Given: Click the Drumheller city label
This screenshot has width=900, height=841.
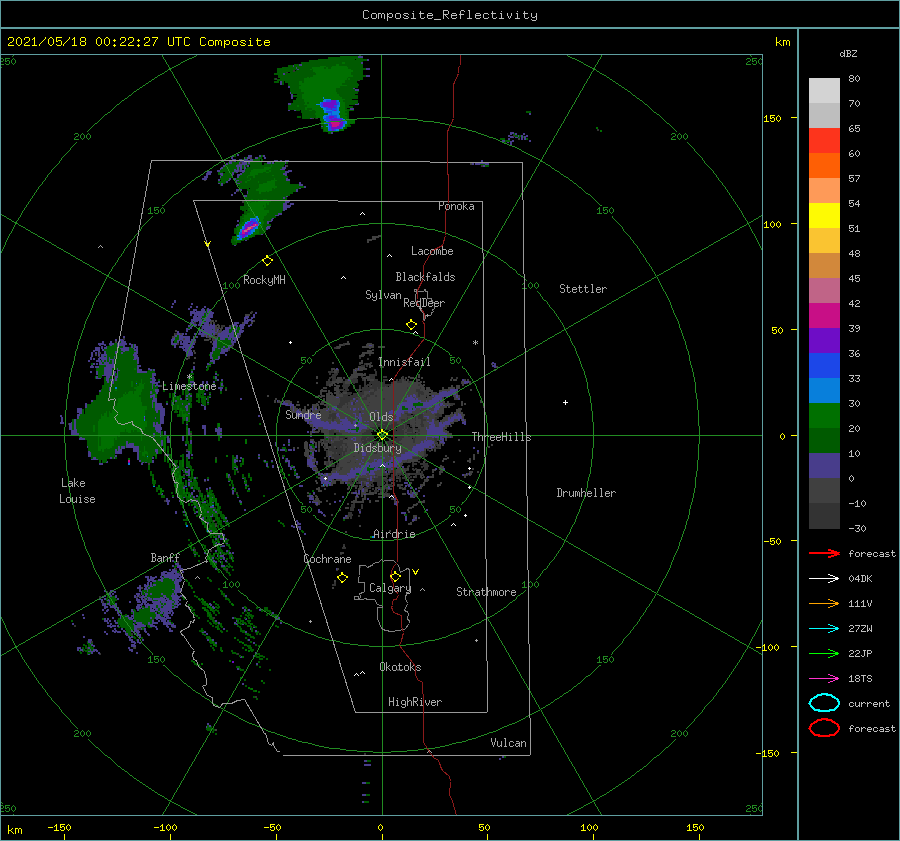Looking at the screenshot, I should pyautogui.click(x=586, y=493).
